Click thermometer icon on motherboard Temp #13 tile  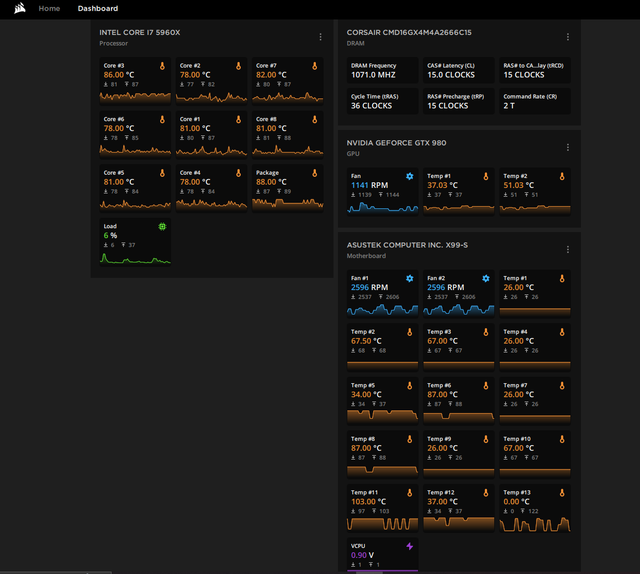click(562, 493)
